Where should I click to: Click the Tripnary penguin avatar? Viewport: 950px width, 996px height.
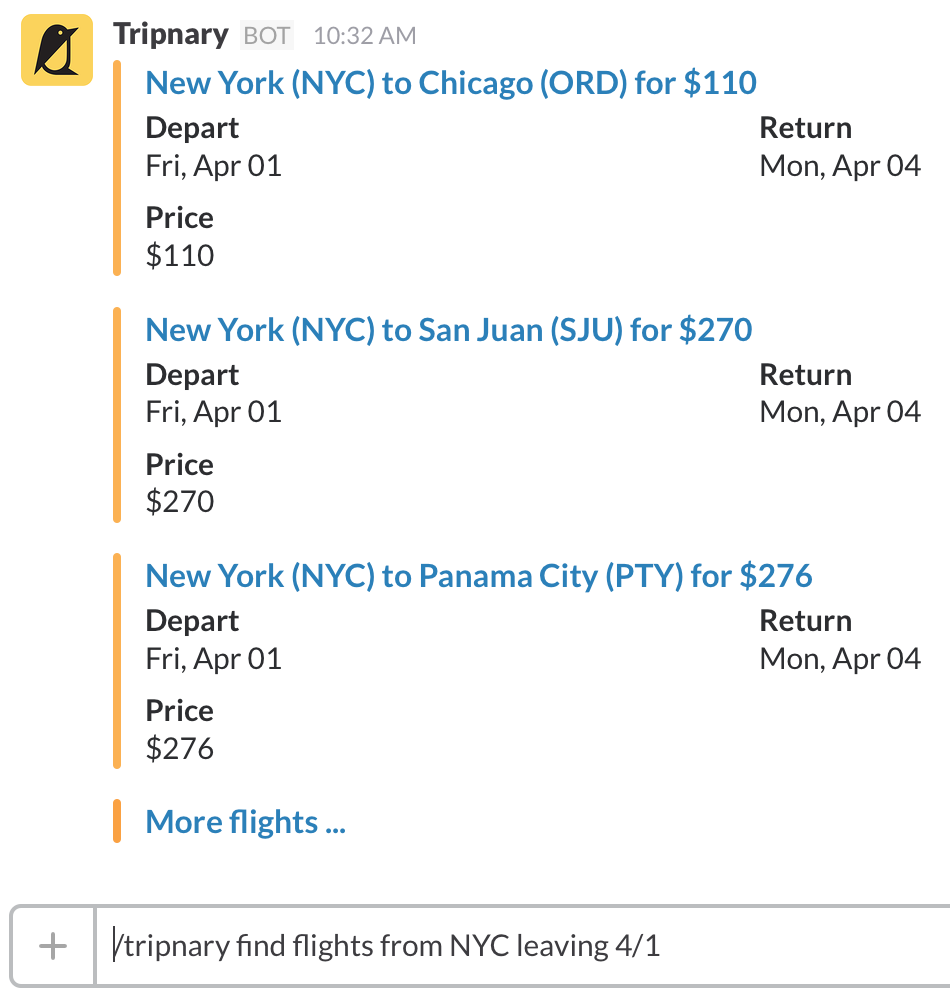(x=57, y=51)
